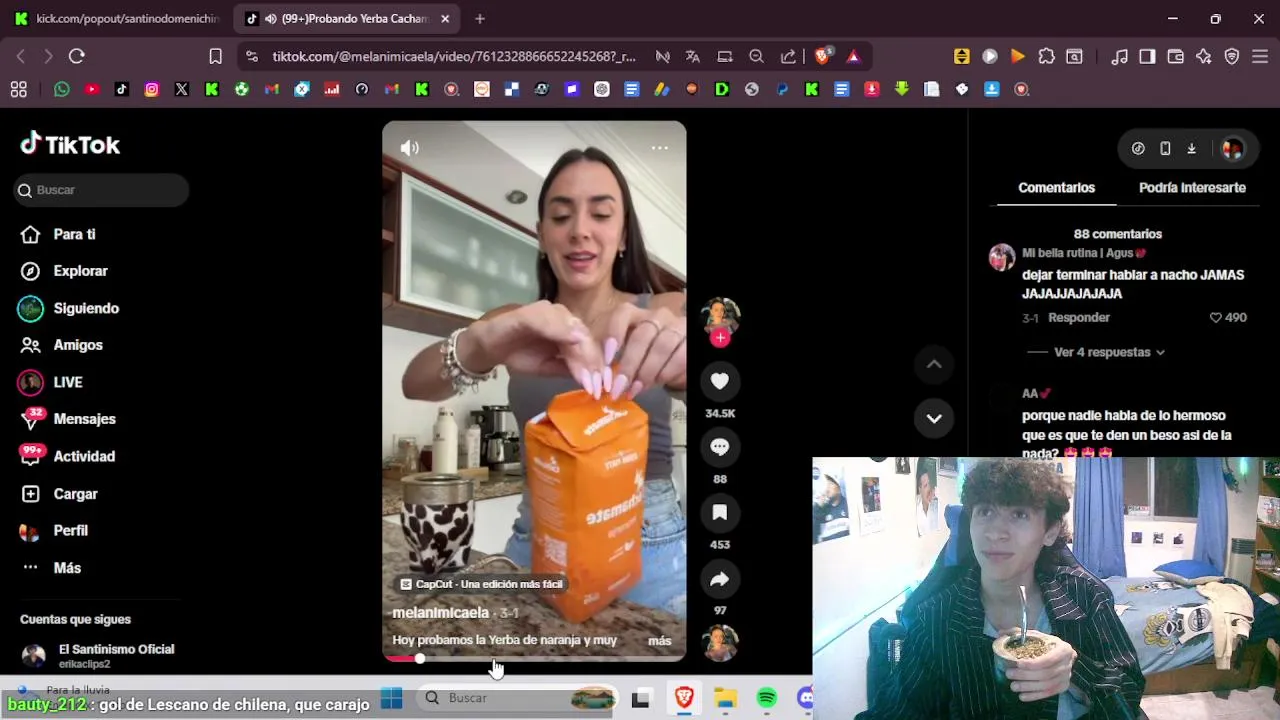Open melanimicaela's avatar beside the video

[x=720, y=315]
